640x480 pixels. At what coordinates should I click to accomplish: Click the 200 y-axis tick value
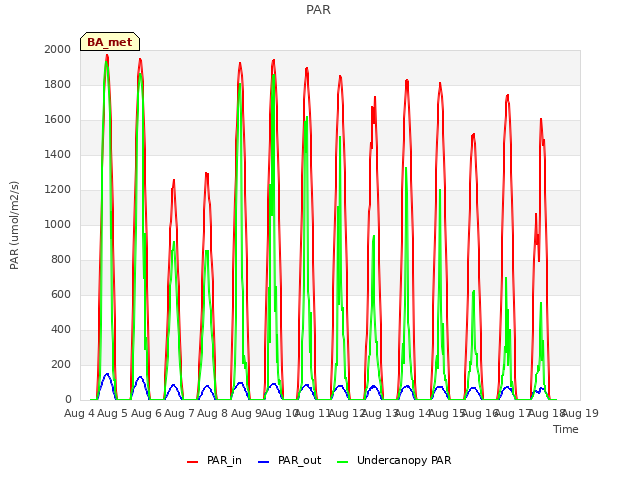click(x=61, y=364)
